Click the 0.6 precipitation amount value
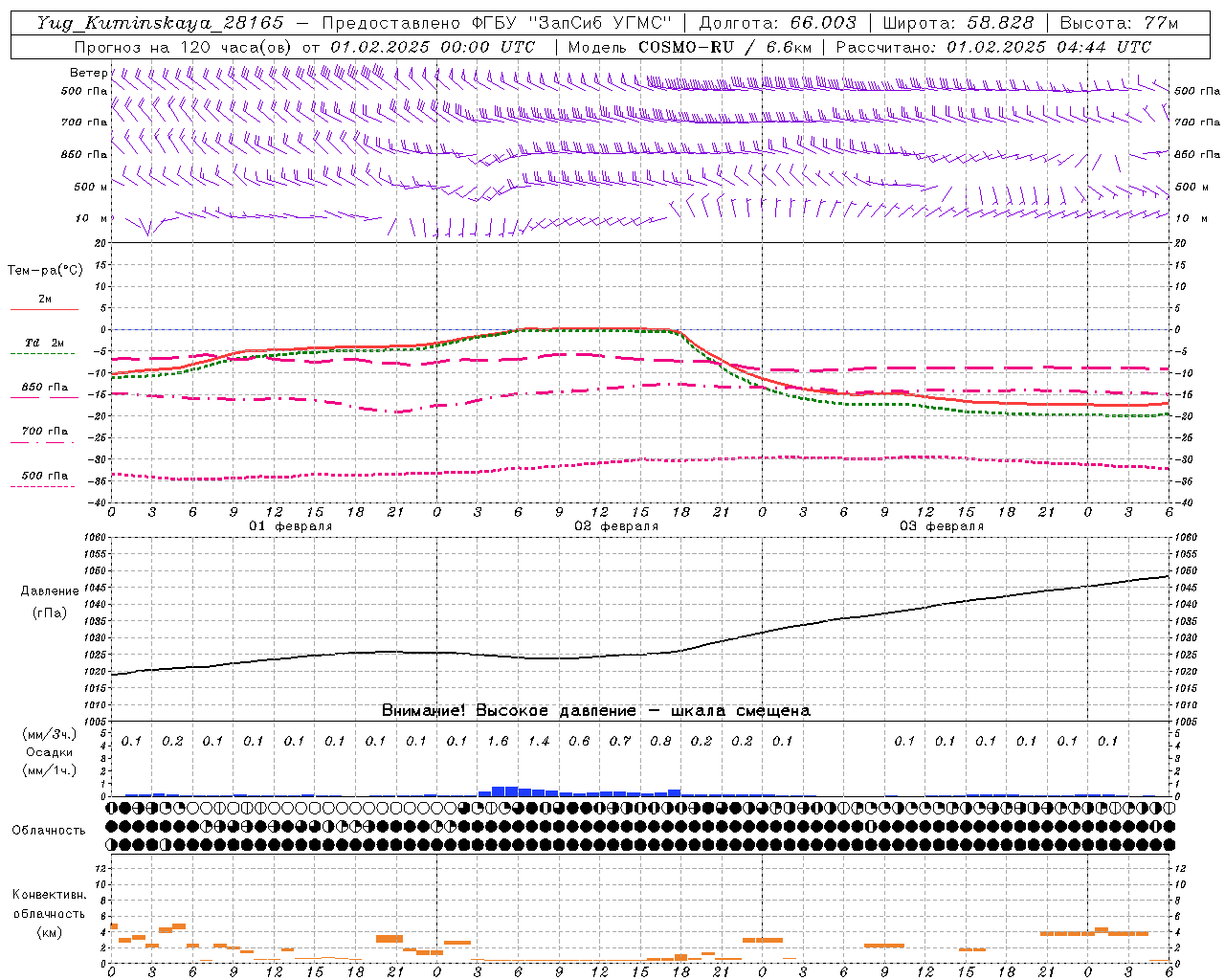Screen dimensions: 1225x980 click(579, 742)
